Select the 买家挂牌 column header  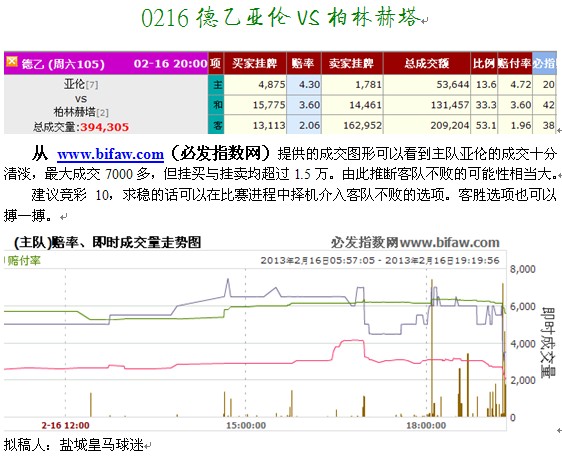[255, 63]
